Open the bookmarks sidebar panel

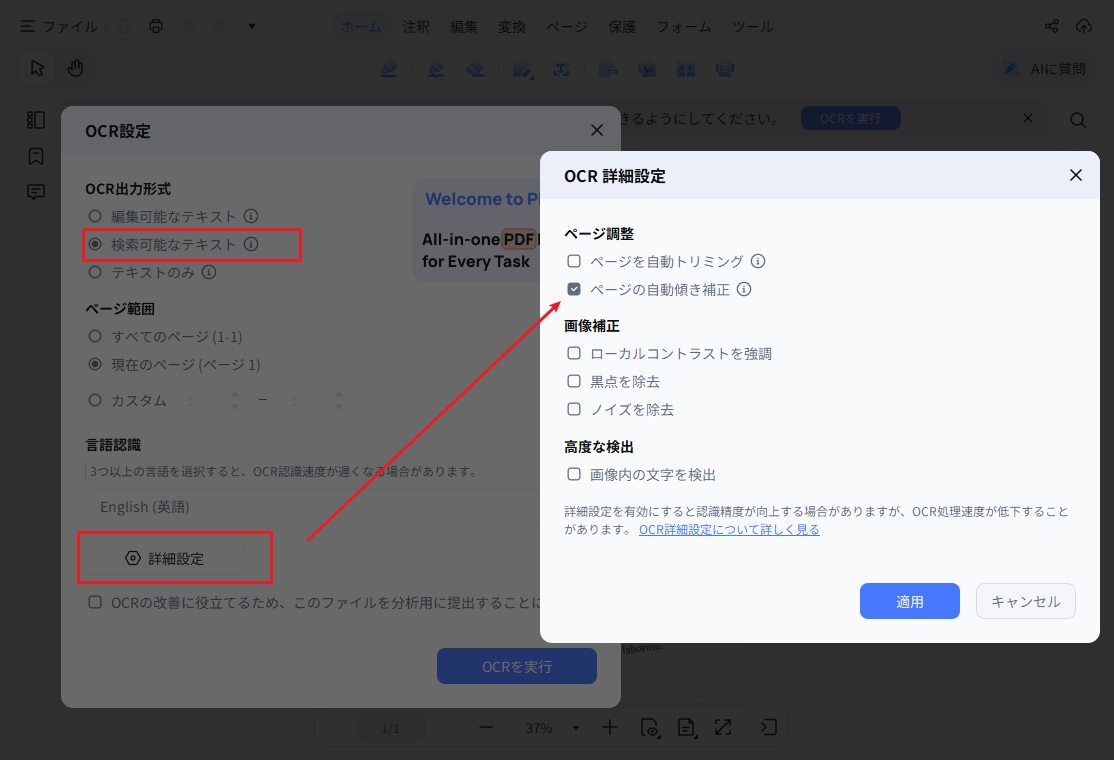36,156
